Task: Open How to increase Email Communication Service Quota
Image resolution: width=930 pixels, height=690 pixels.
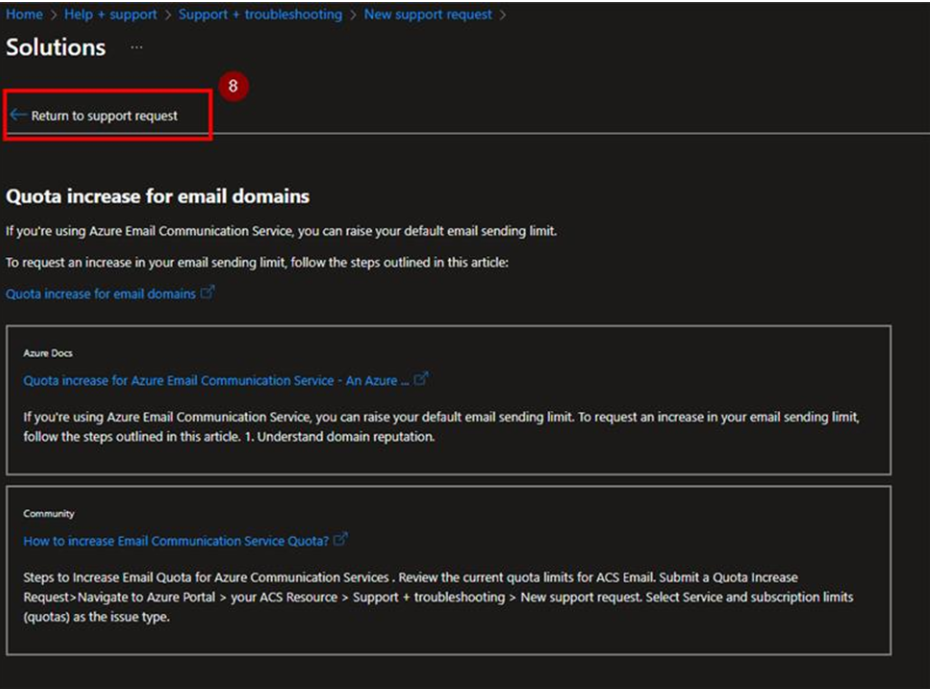Action: tap(176, 541)
